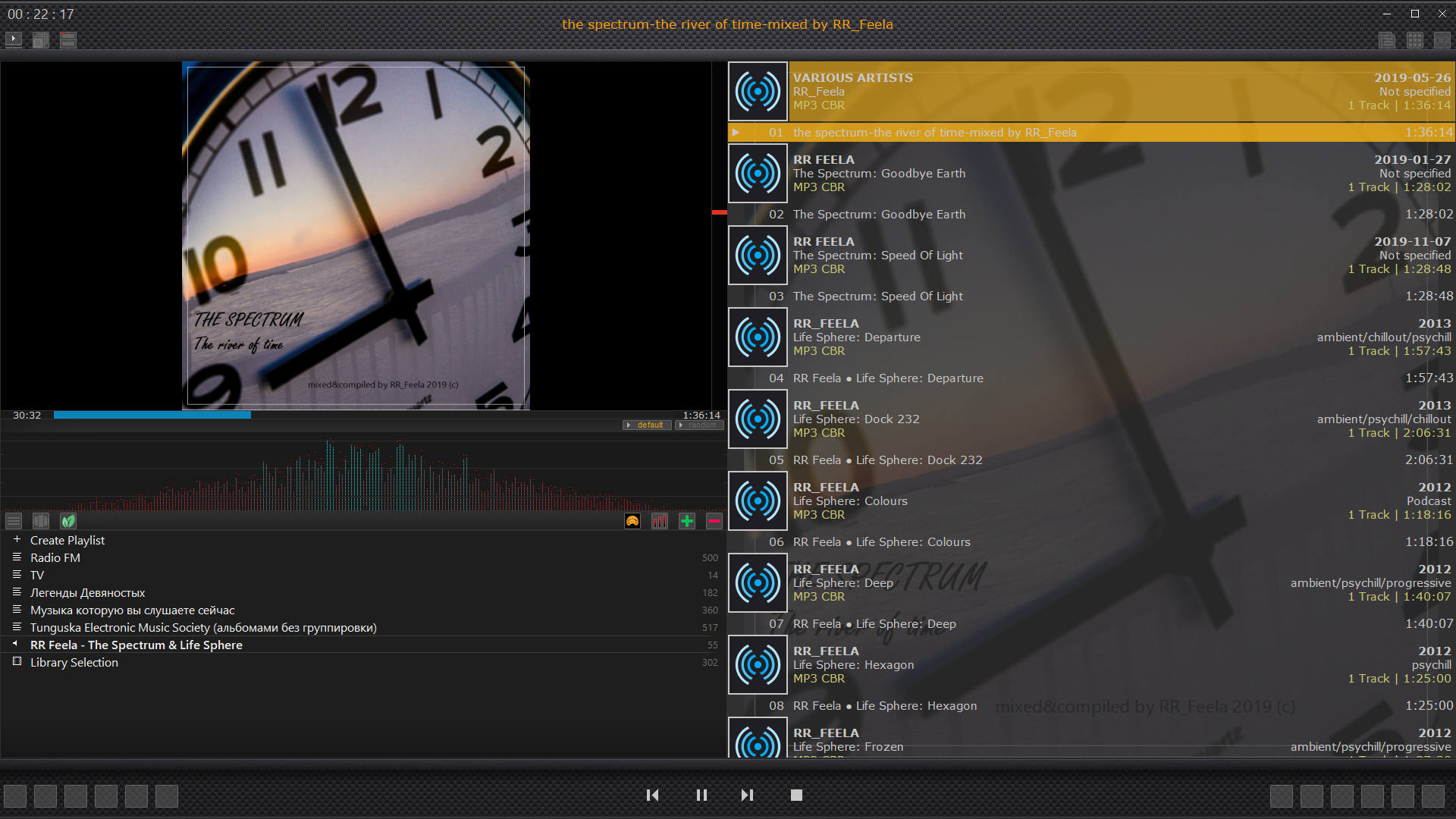Select the Radio FM playlist
1456x819 pixels.
pyautogui.click(x=55, y=557)
